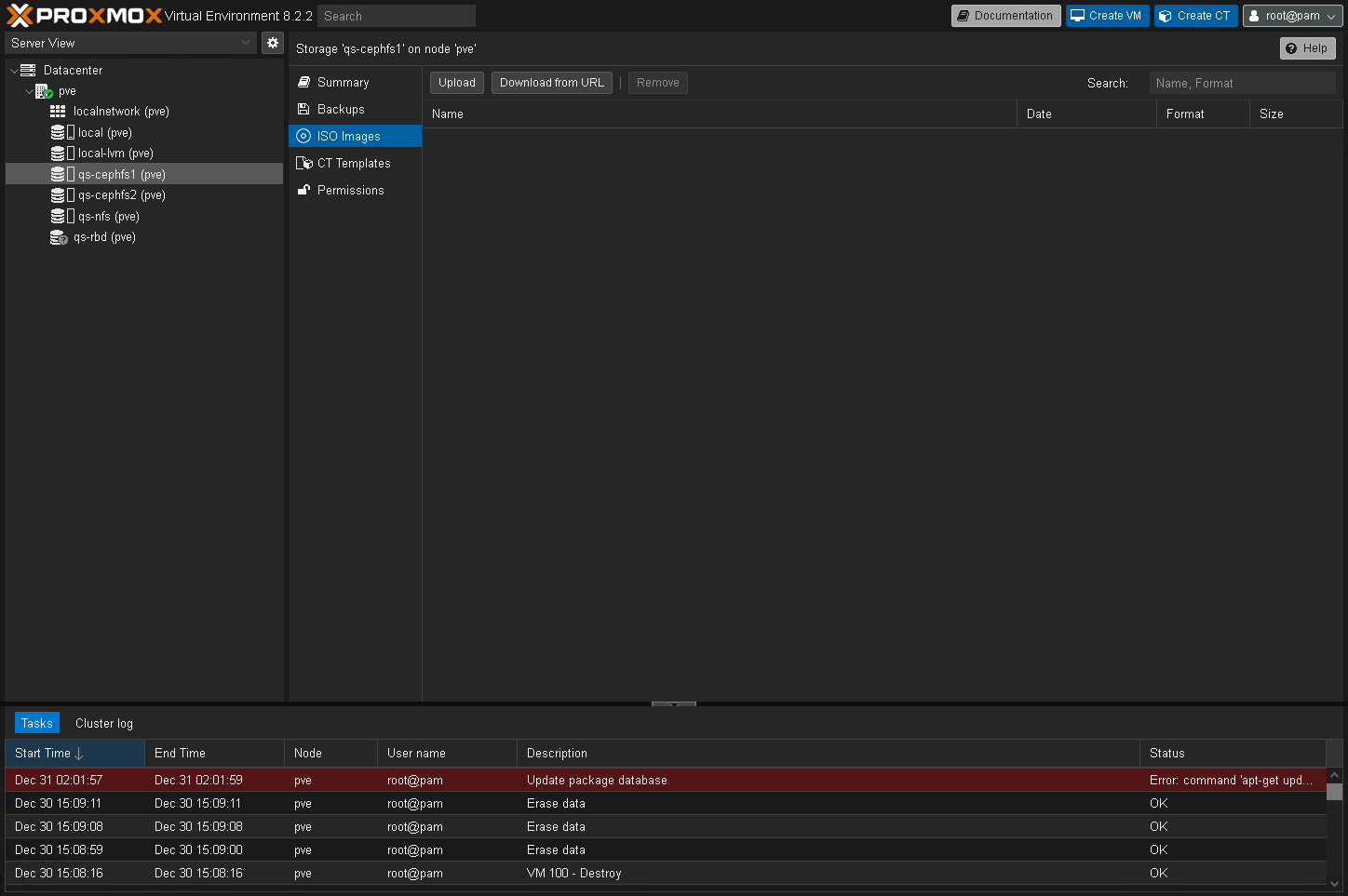Open the Backups section
1348x896 pixels.
tap(341, 109)
